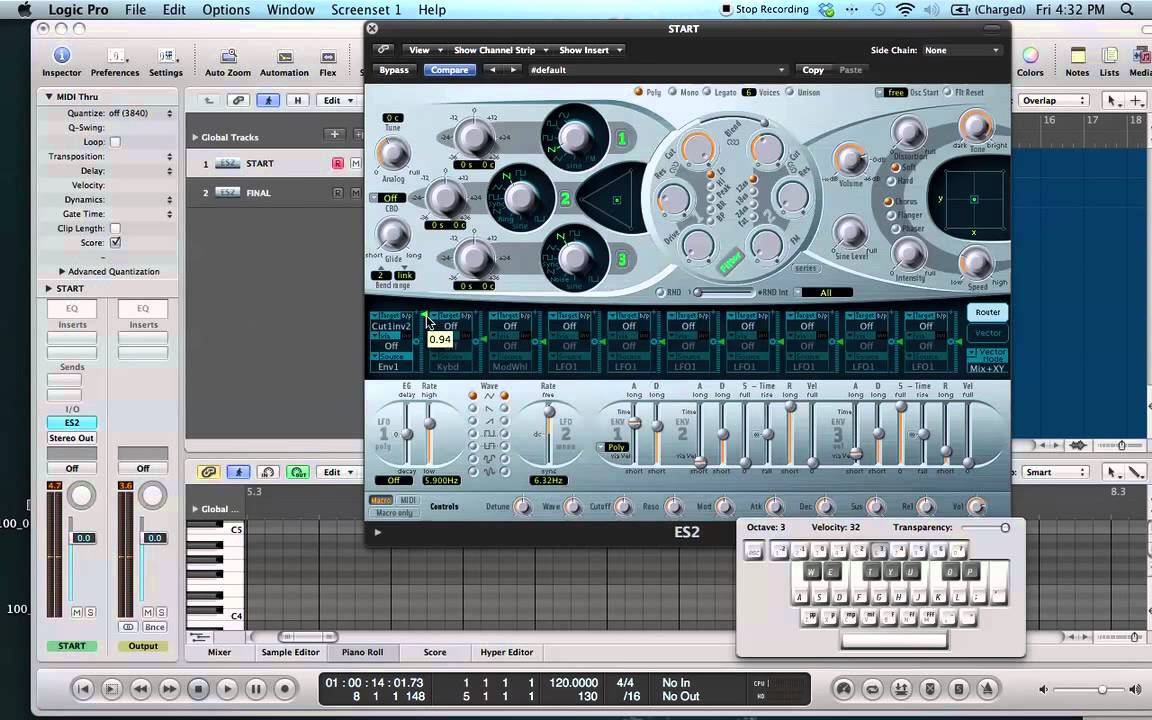The height and width of the screenshot is (720, 1152).
Task: Select oscillator 3 number button in ES2
Action: (x=622, y=259)
